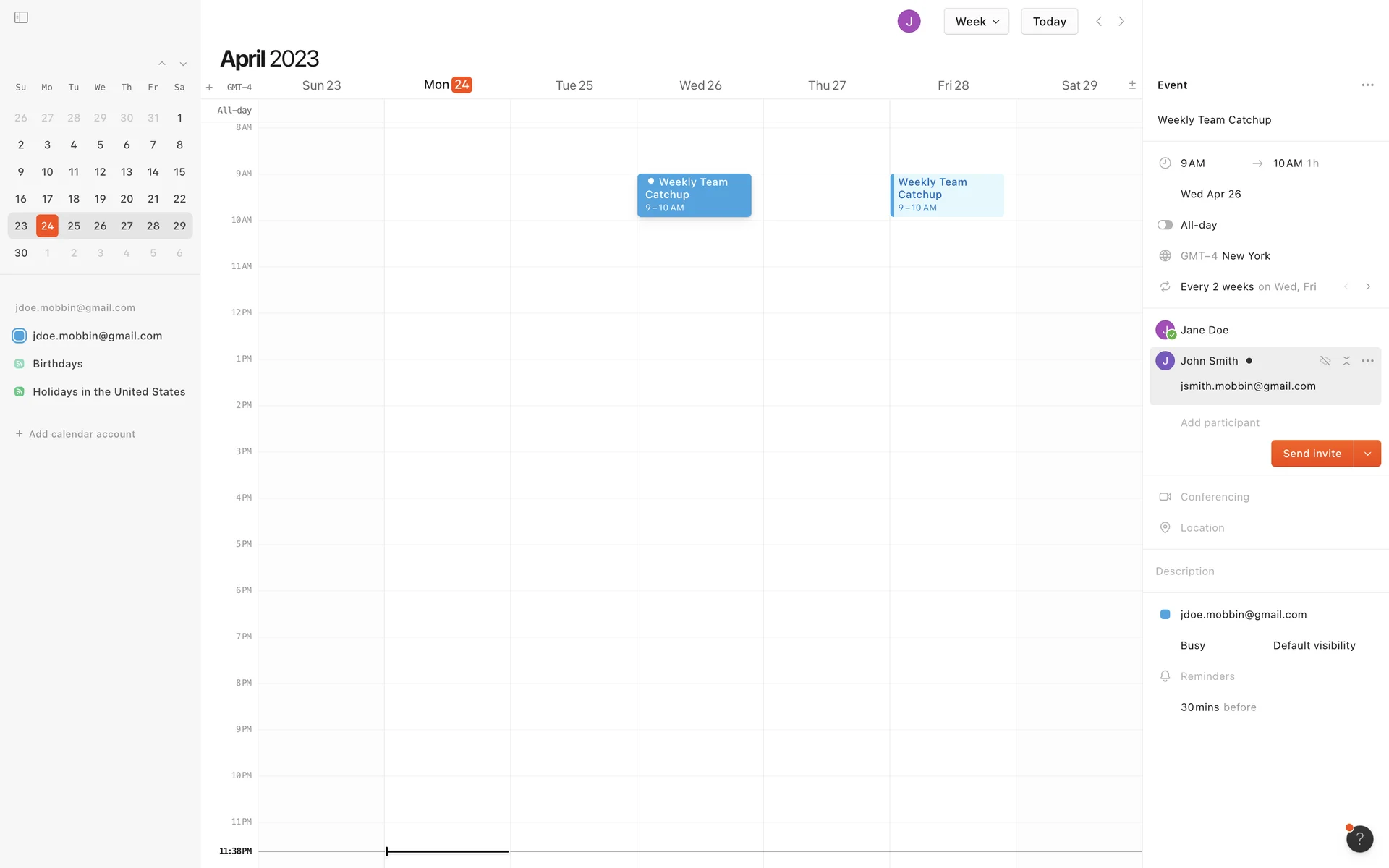Toggle the All-day switch
This screenshot has width=1389, height=868.
coord(1165,225)
